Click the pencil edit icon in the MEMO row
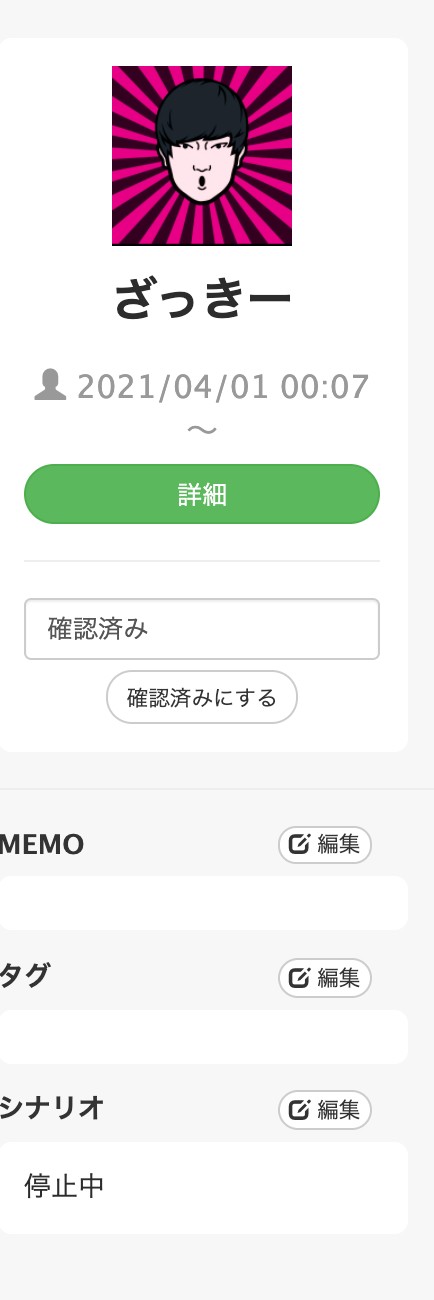 point(298,845)
